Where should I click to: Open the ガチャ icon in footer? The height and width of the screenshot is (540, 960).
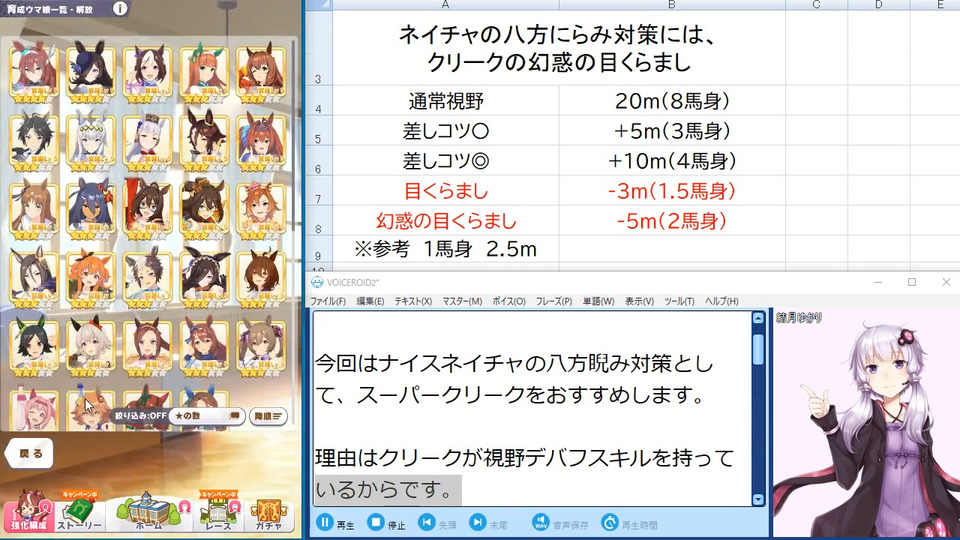(x=268, y=512)
